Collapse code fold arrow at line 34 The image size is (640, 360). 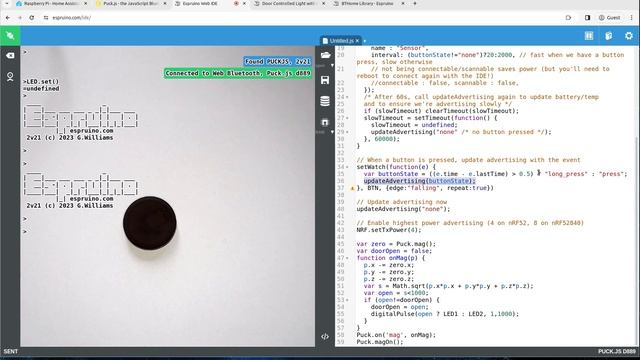[347, 167]
